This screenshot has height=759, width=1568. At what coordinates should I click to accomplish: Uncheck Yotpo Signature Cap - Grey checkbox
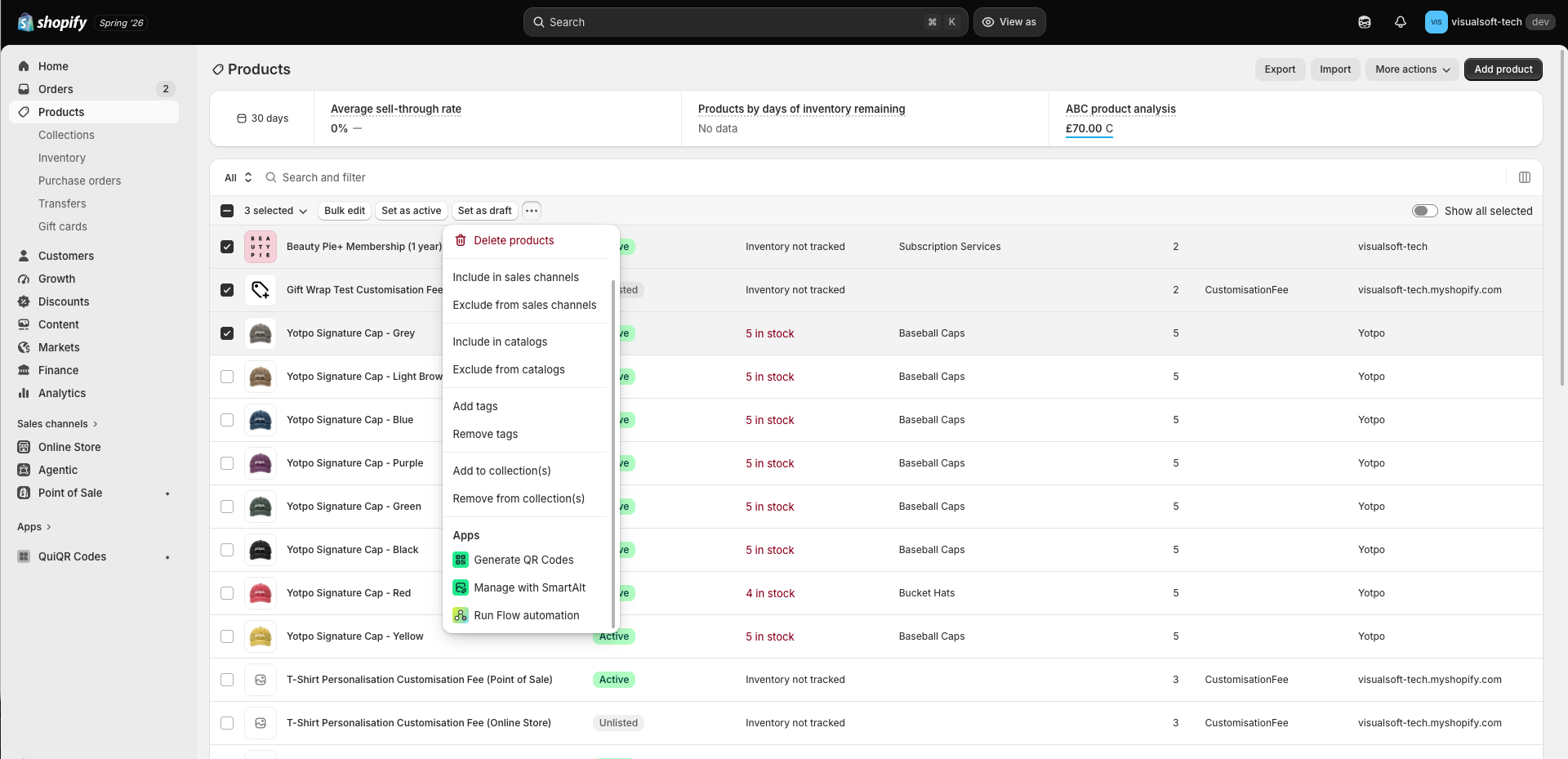coord(227,333)
